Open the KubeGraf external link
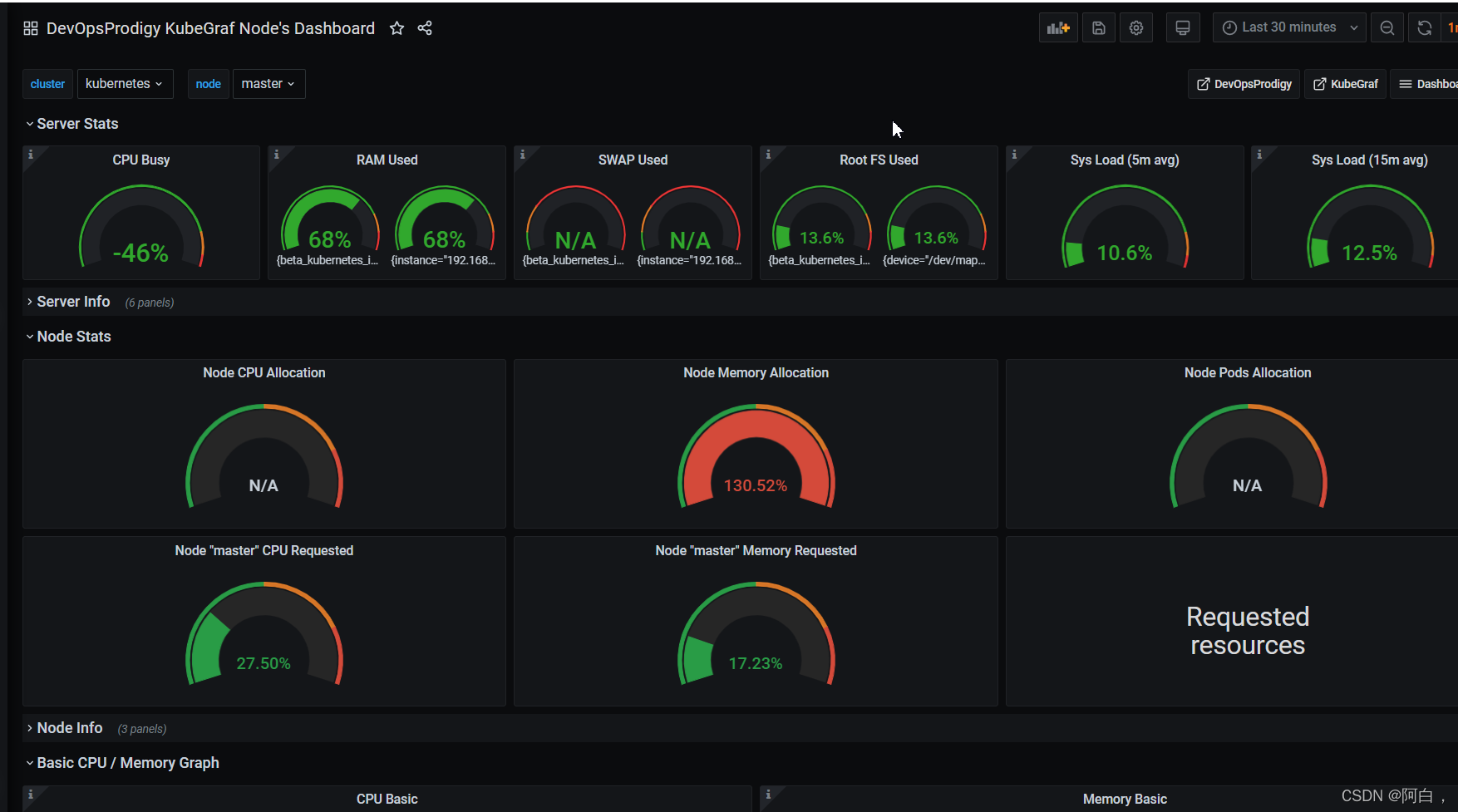 pyautogui.click(x=1345, y=84)
